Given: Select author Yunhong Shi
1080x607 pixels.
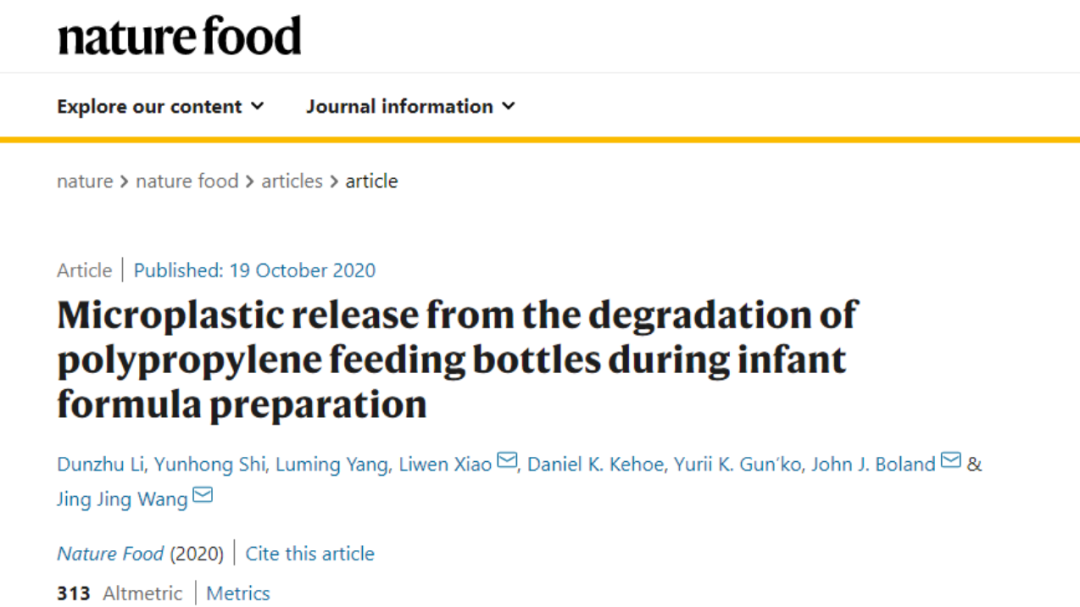Looking at the screenshot, I should [209, 464].
